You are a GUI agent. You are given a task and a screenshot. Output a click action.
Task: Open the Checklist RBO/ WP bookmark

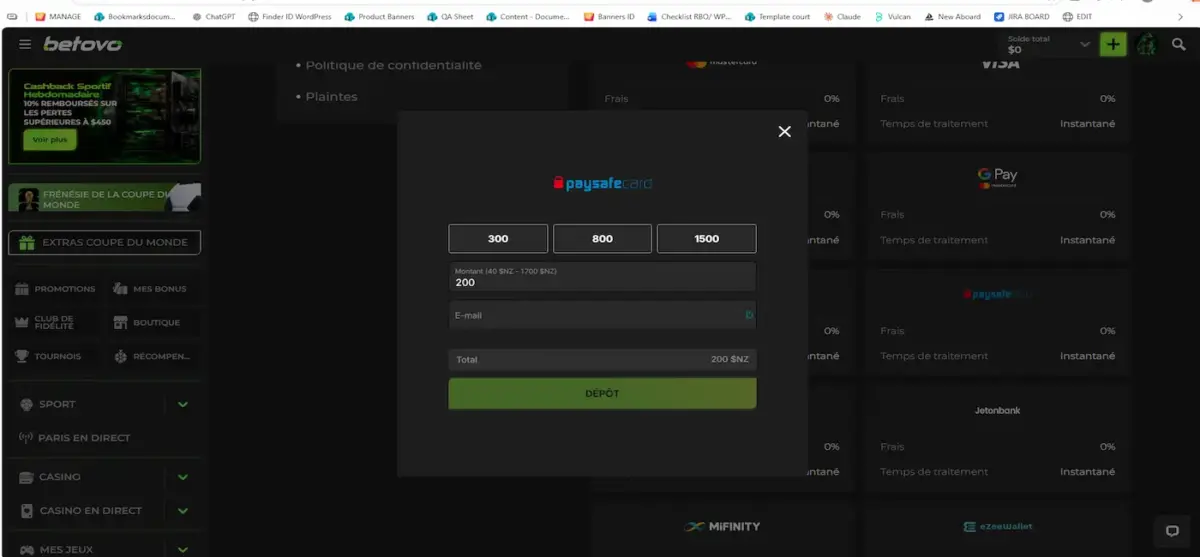[690, 17]
